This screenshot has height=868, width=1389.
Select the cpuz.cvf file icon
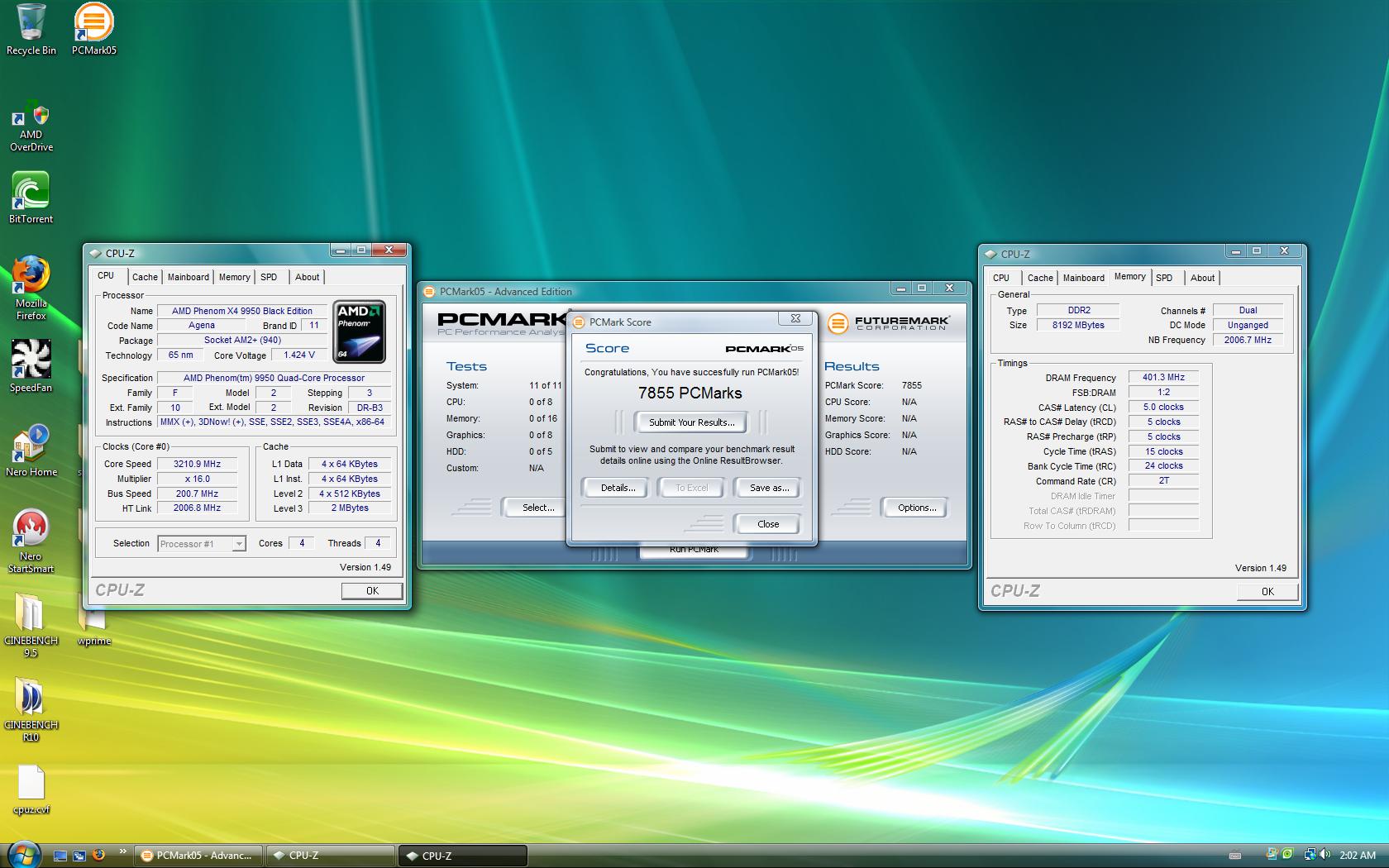coord(31,790)
